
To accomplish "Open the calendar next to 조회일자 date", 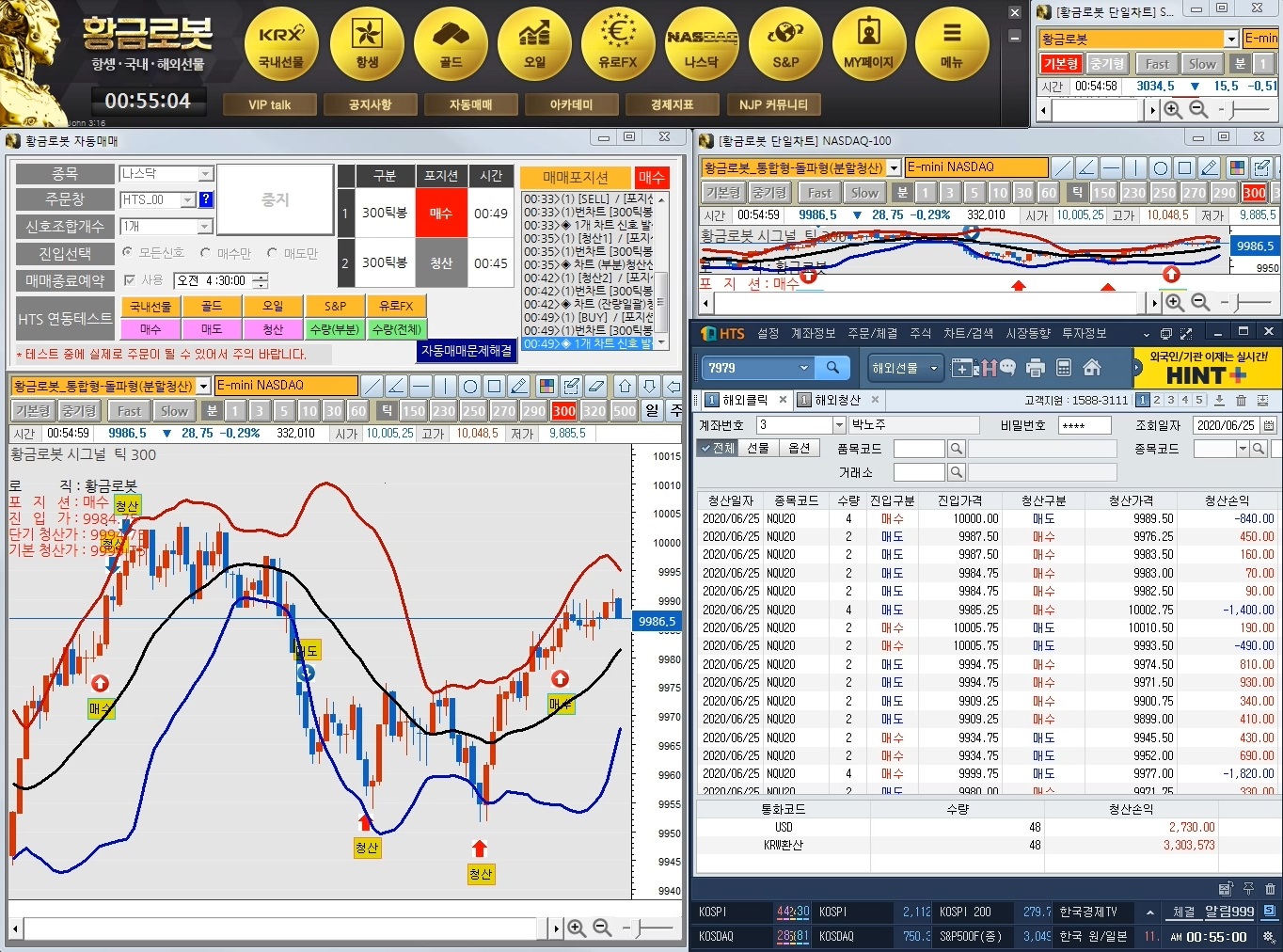I will (x=1267, y=425).
